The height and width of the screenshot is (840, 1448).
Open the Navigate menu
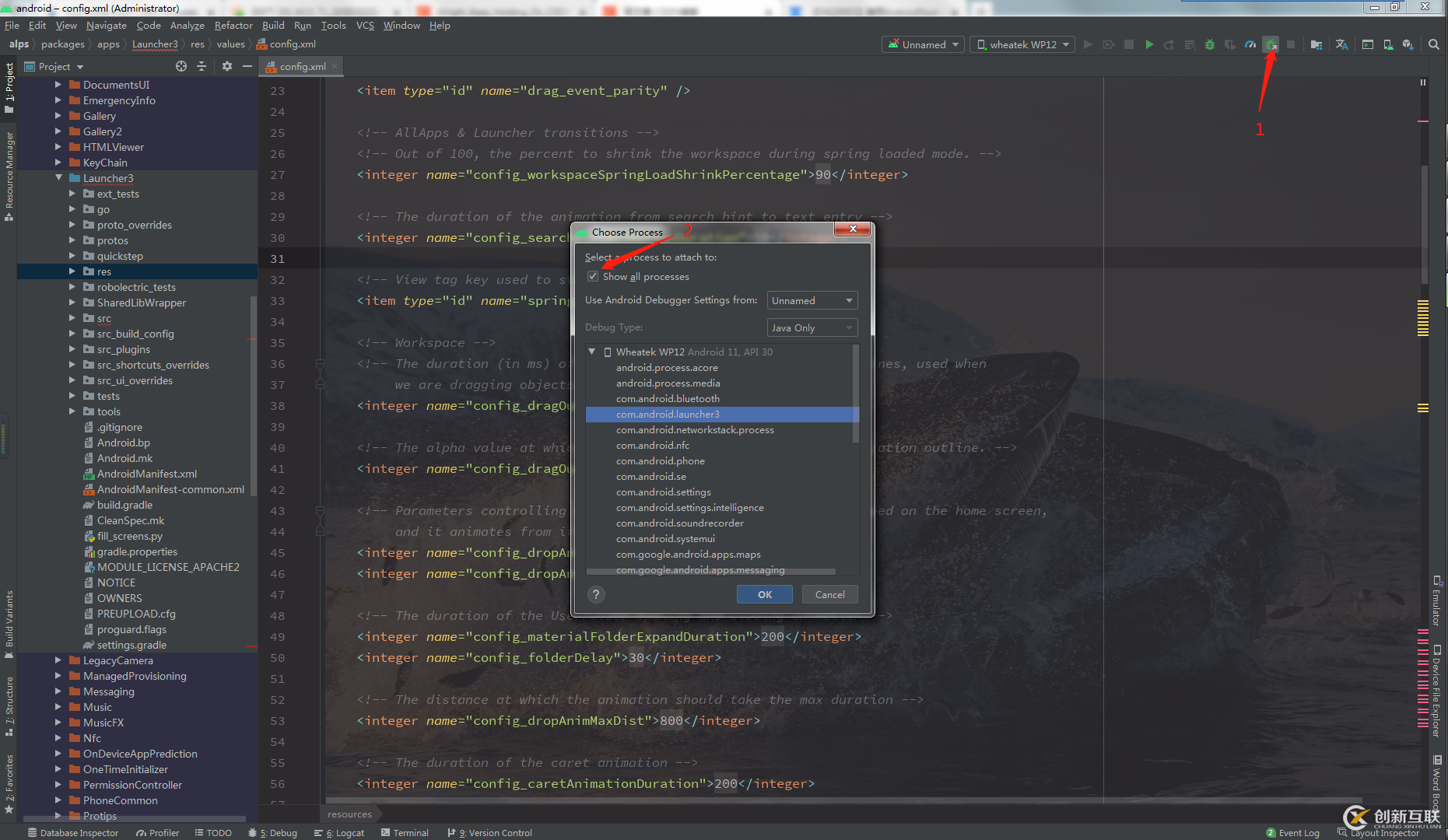pos(106,25)
